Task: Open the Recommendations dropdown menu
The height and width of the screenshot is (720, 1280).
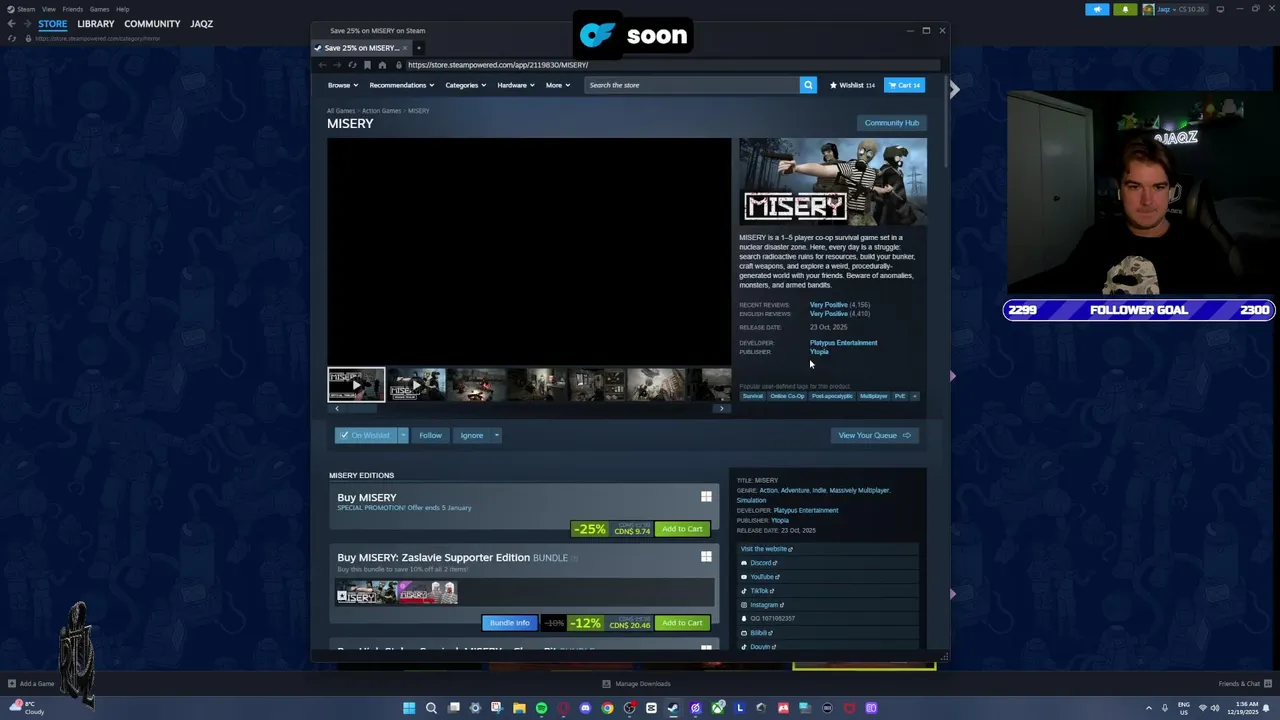Action: [402, 85]
